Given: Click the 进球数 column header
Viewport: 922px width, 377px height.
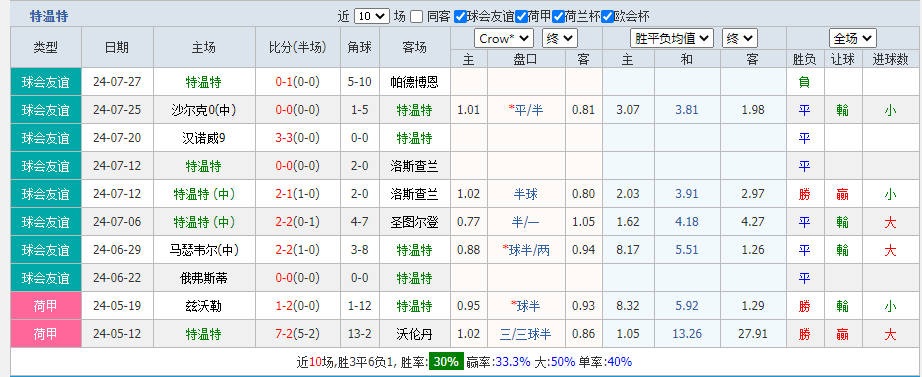Looking at the screenshot, I should tap(890, 59).
